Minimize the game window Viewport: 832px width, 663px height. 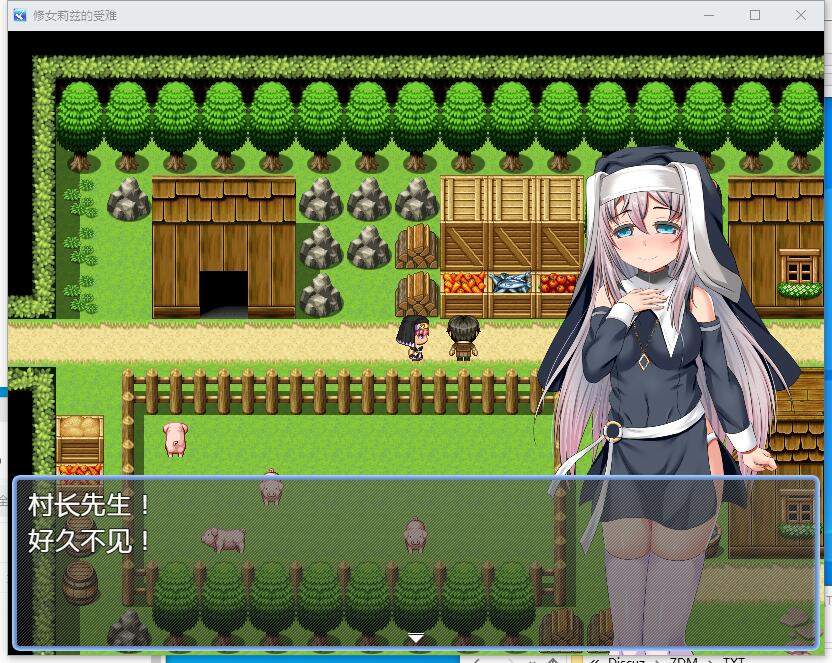point(709,15)
